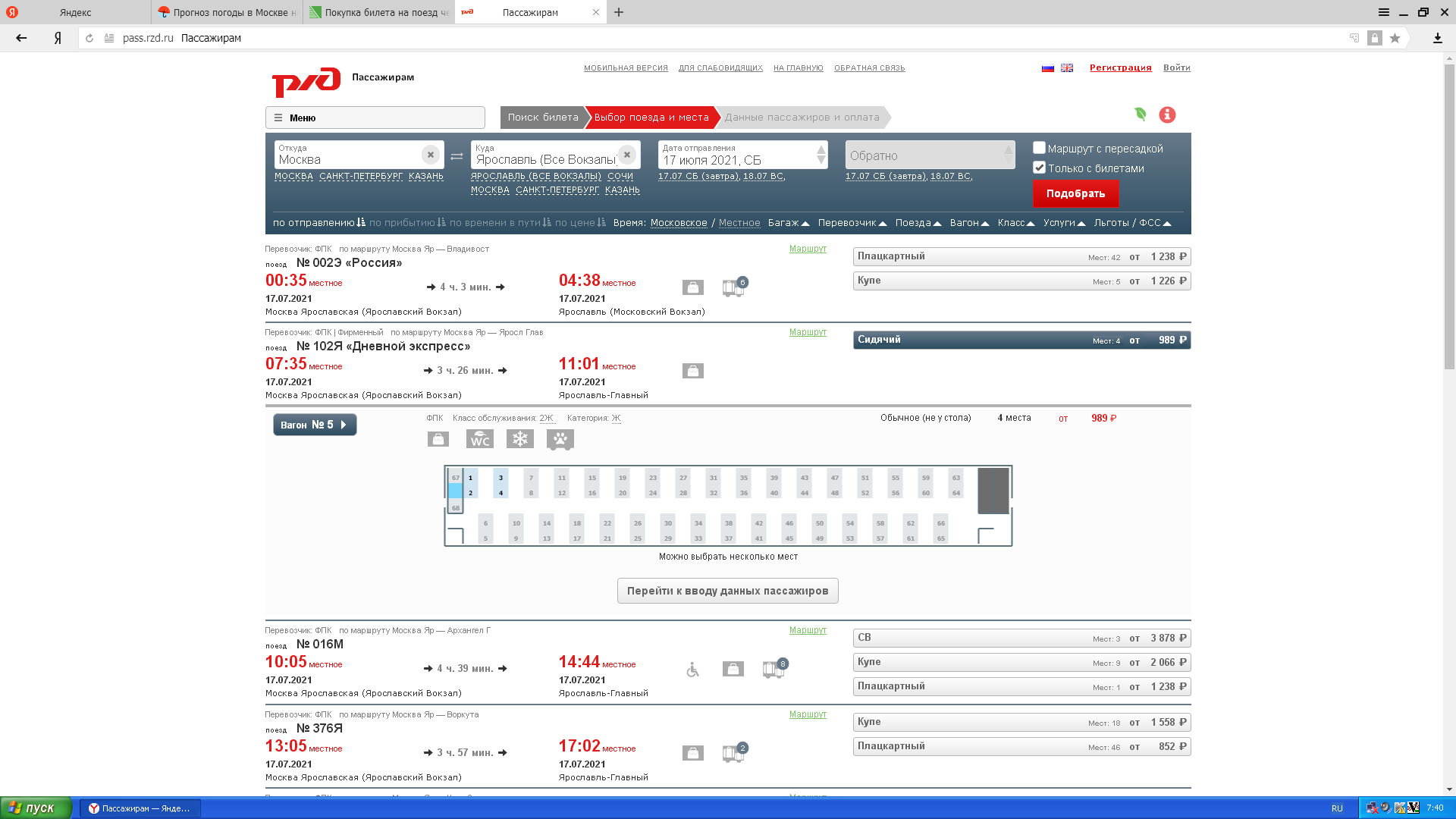The height and width of the screenshot is (819, 1456).
Task: Enable Маршрут с пересадкой checkbox
Action: point(1039,148)
